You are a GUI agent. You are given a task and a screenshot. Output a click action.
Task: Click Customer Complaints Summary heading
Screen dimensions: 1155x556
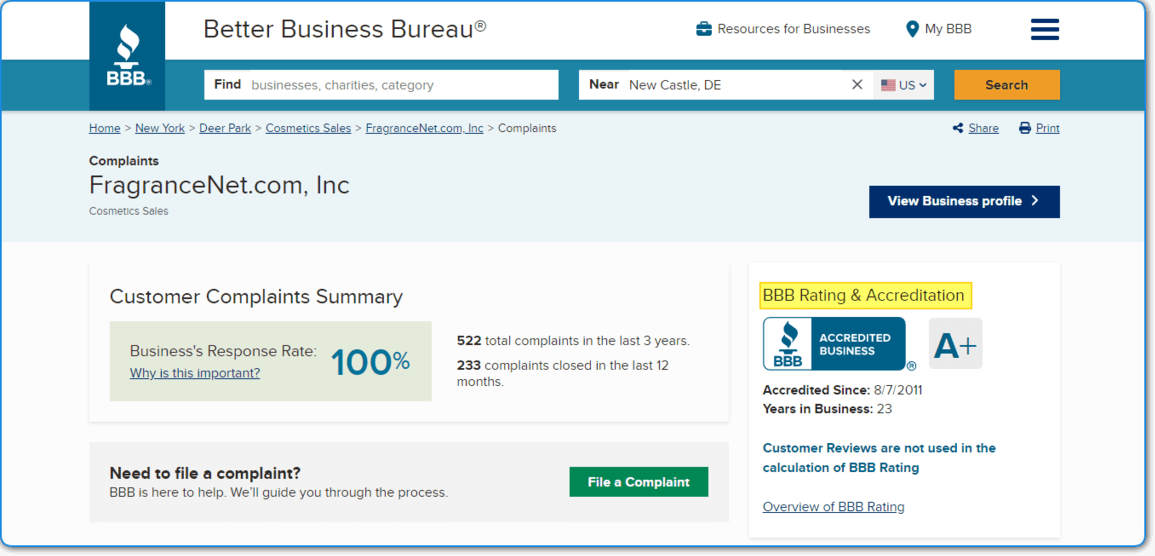[256, 297]
